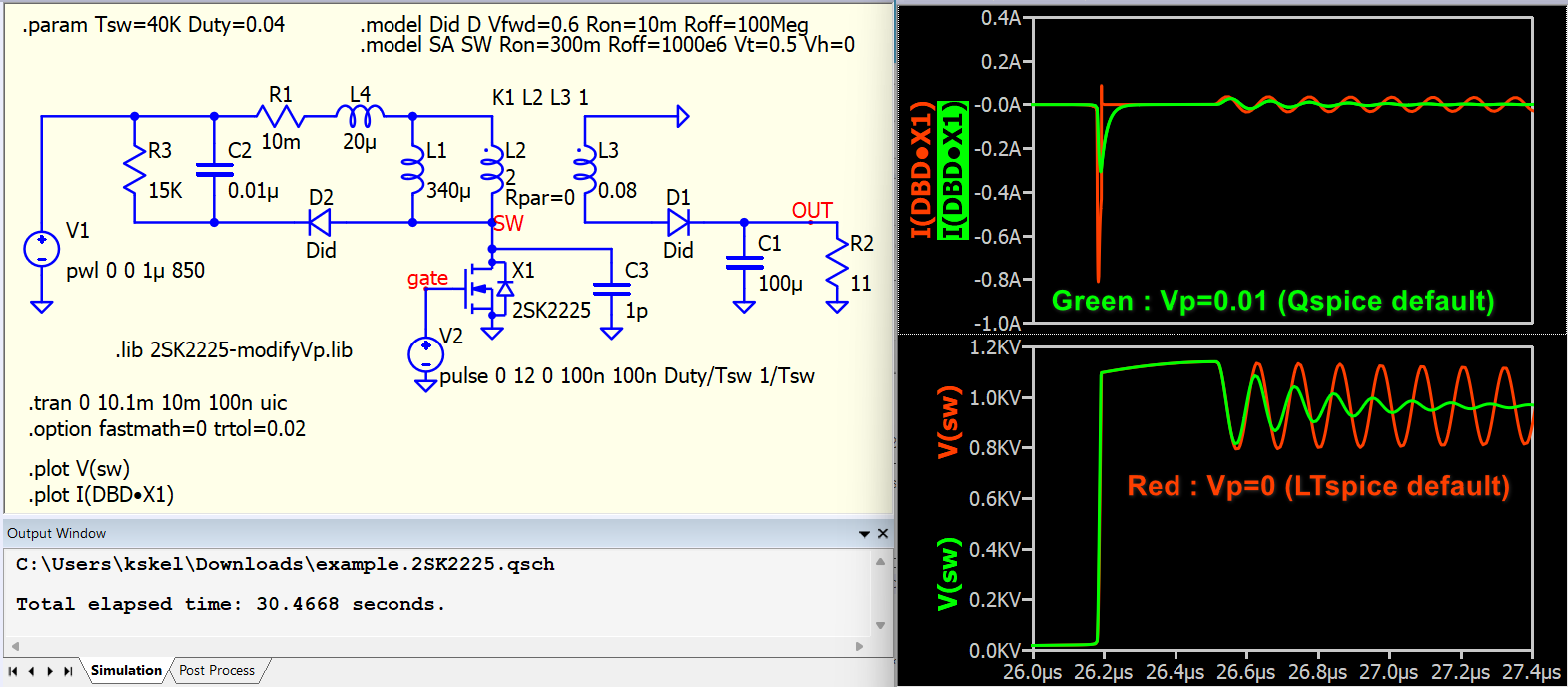Click the V1 voltage source symbol
The width and height of the screenshot is (1568, 687).
coord(41,250)
